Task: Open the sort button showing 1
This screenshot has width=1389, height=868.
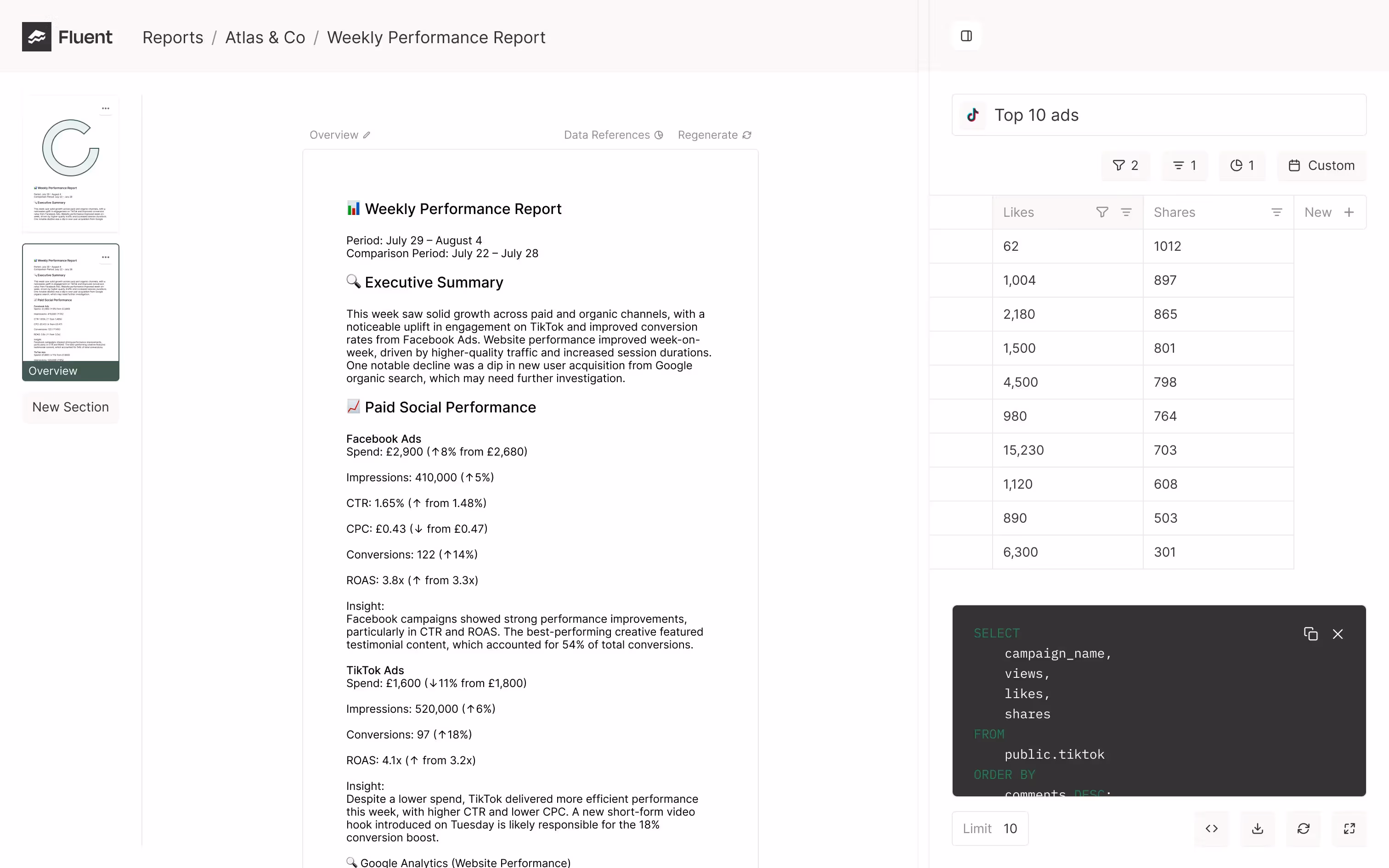Action: point(1185,165)
